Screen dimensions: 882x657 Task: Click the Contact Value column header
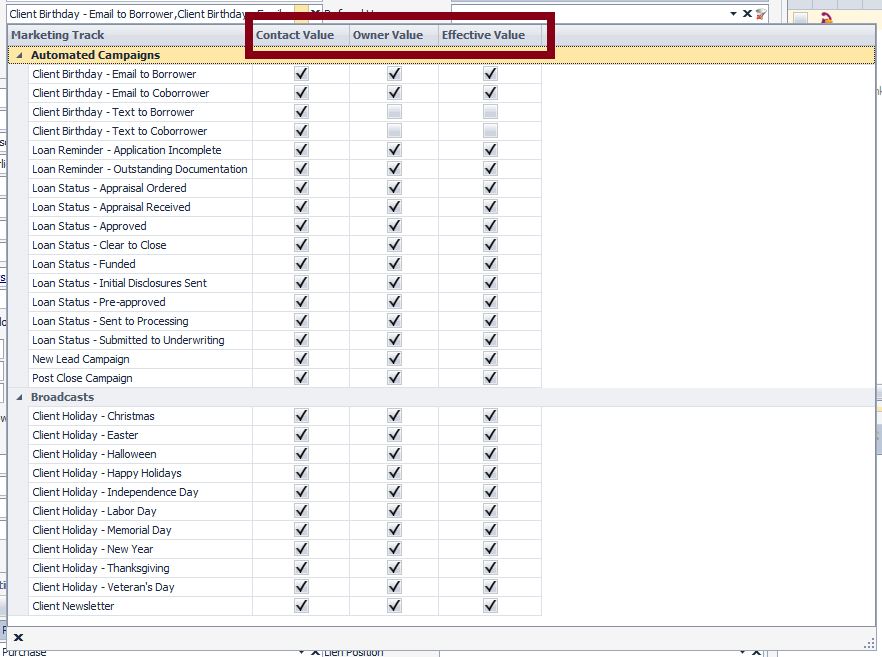click(297, 34)
